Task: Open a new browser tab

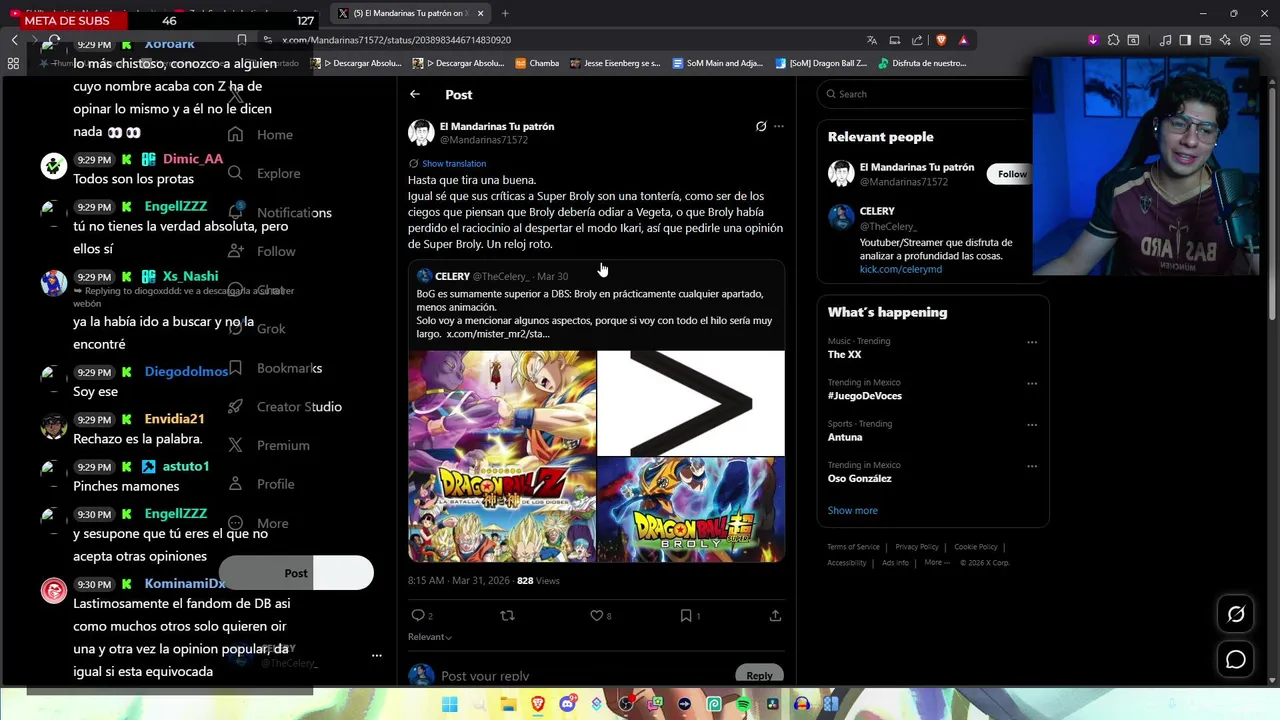Action: point(505,13)
